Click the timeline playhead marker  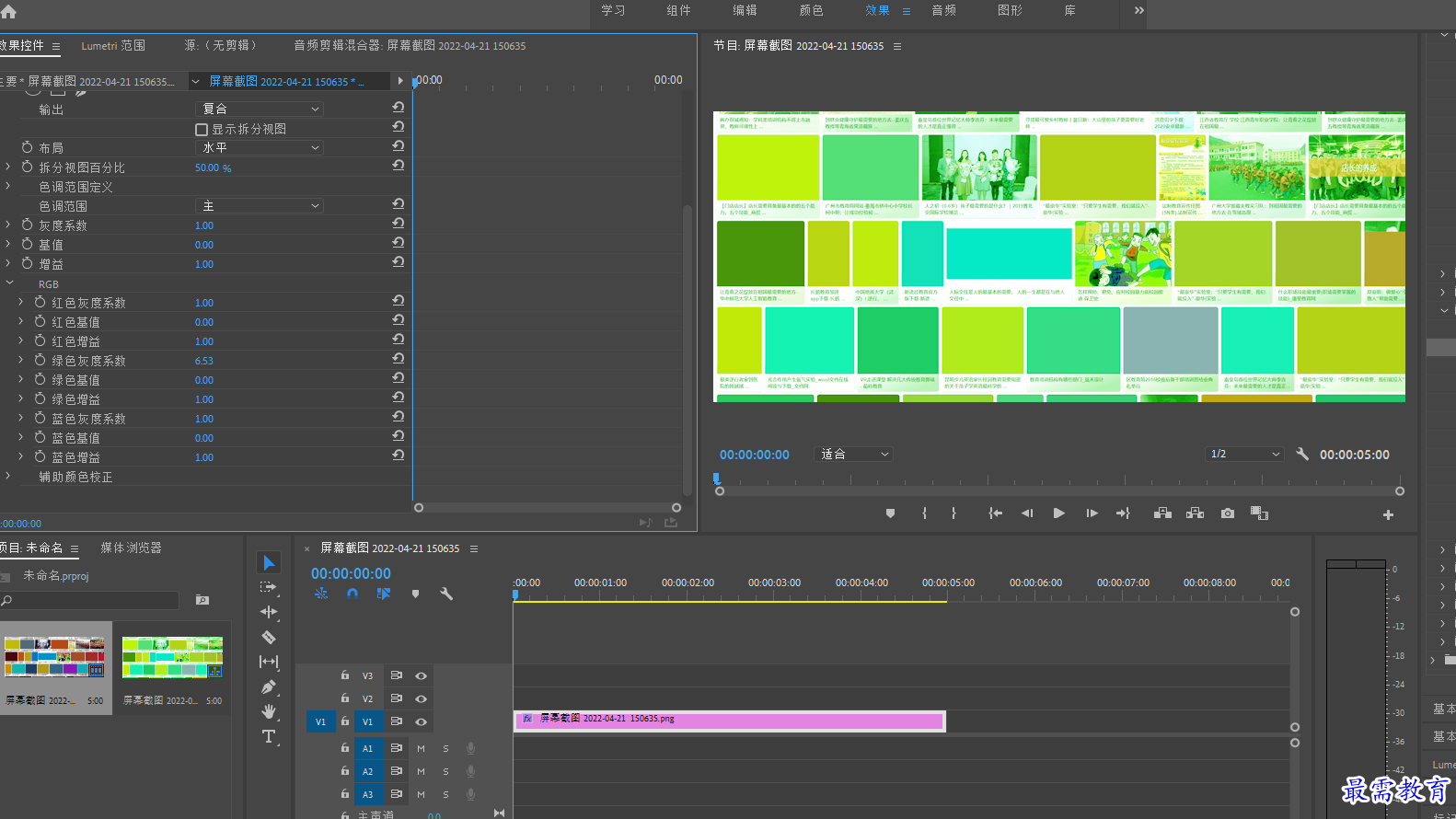pyautogui.click(x=515, y=595)
